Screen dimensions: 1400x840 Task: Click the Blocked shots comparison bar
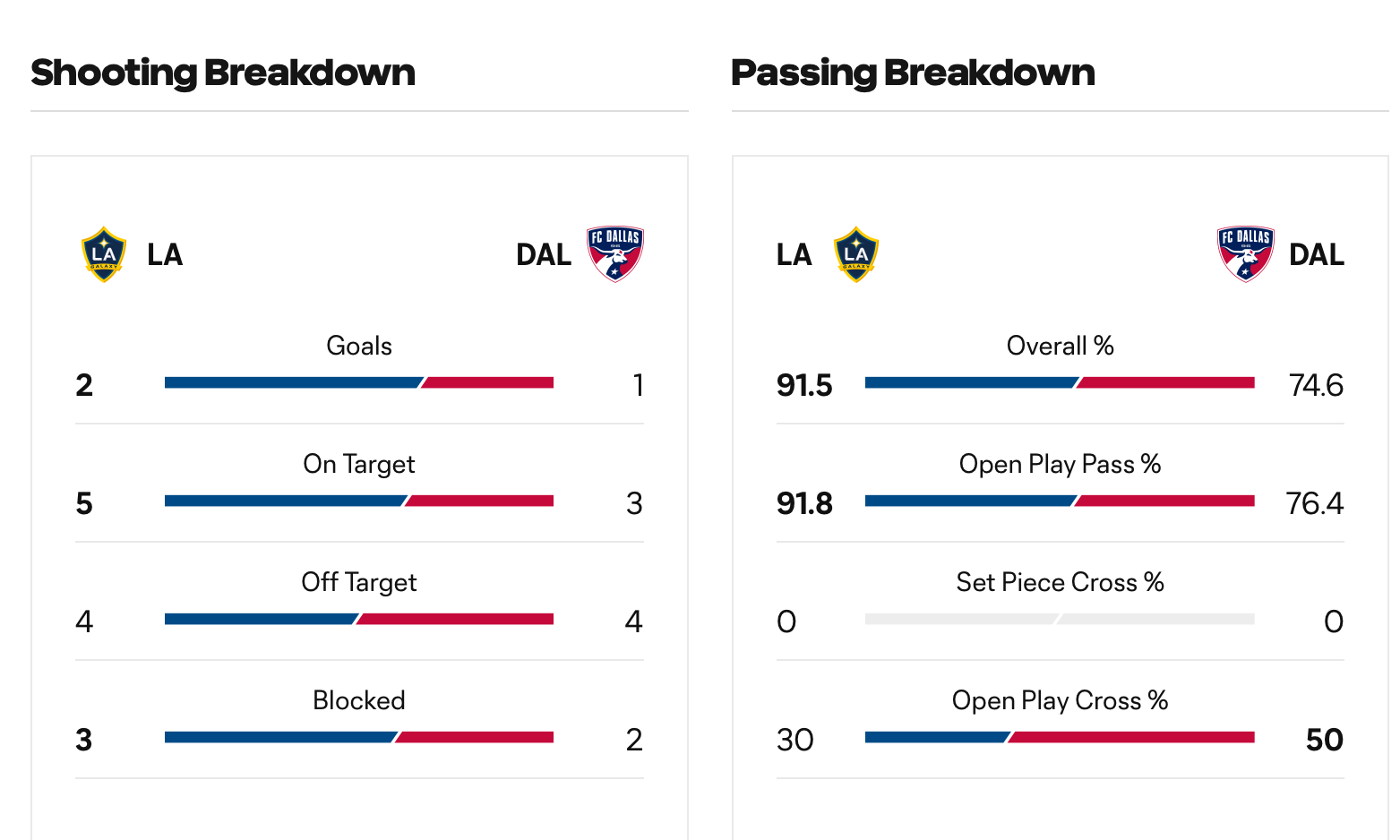point(359,738)
